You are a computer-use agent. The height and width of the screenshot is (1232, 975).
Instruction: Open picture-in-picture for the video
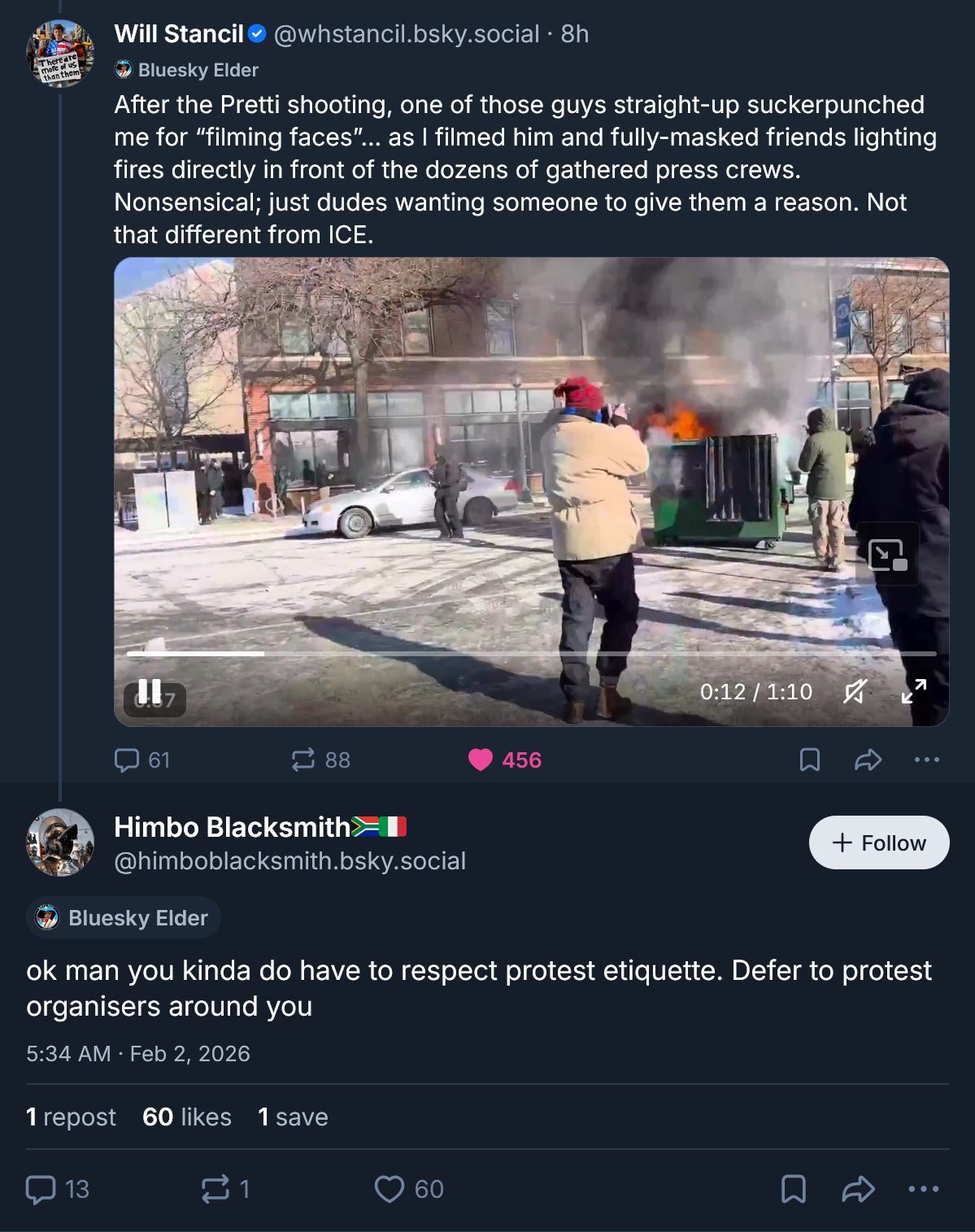[x=887, y=555]
